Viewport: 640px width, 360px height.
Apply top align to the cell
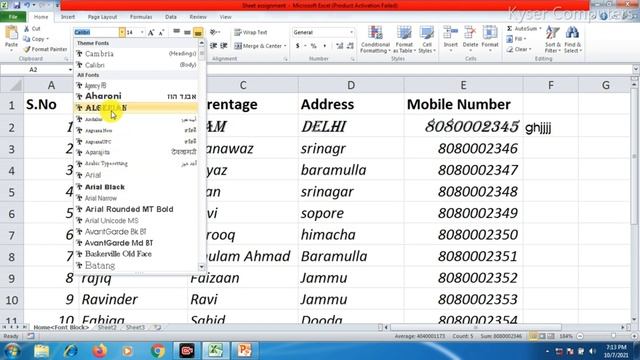point(176,32)
